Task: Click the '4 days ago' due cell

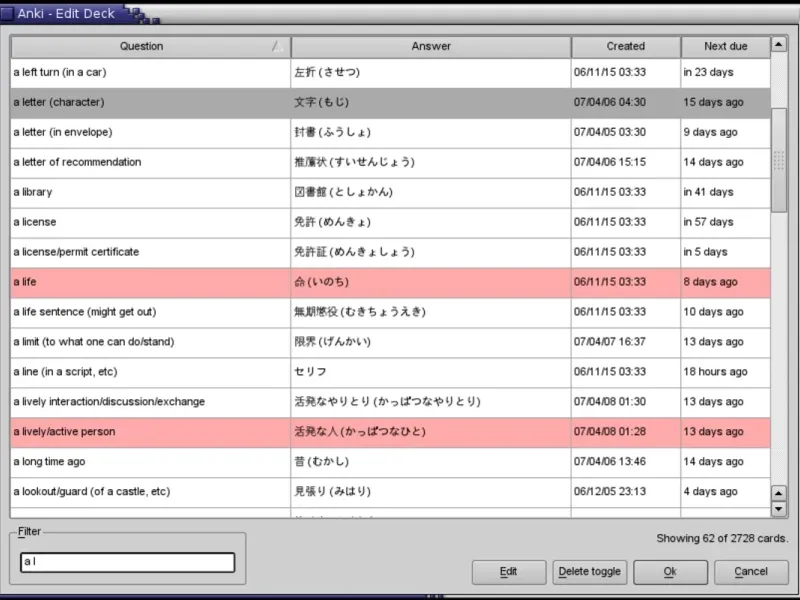Action: point(726,492)
